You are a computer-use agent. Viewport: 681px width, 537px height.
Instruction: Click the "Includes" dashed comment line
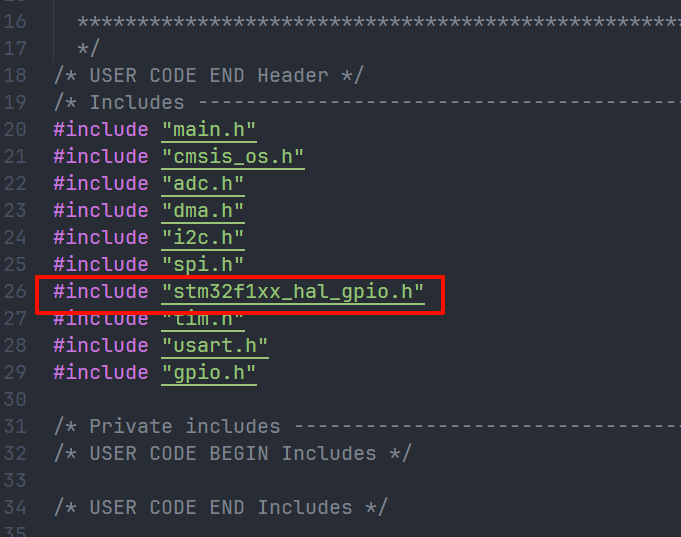coord(137,102)
